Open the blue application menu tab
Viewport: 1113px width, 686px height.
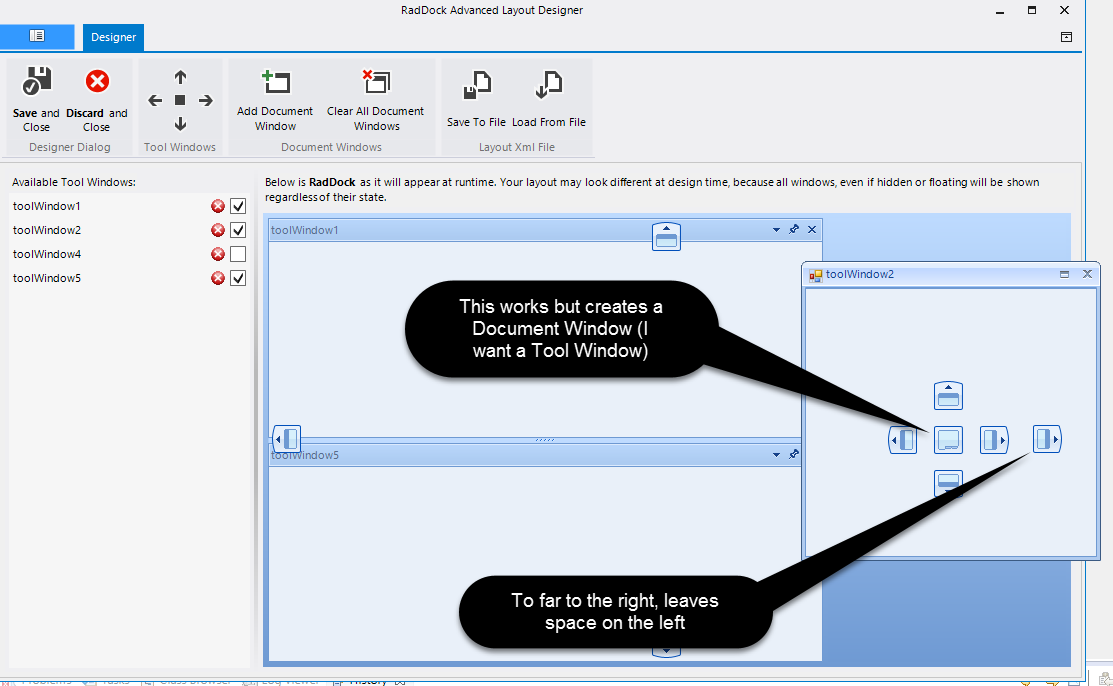tap(37, 36)
